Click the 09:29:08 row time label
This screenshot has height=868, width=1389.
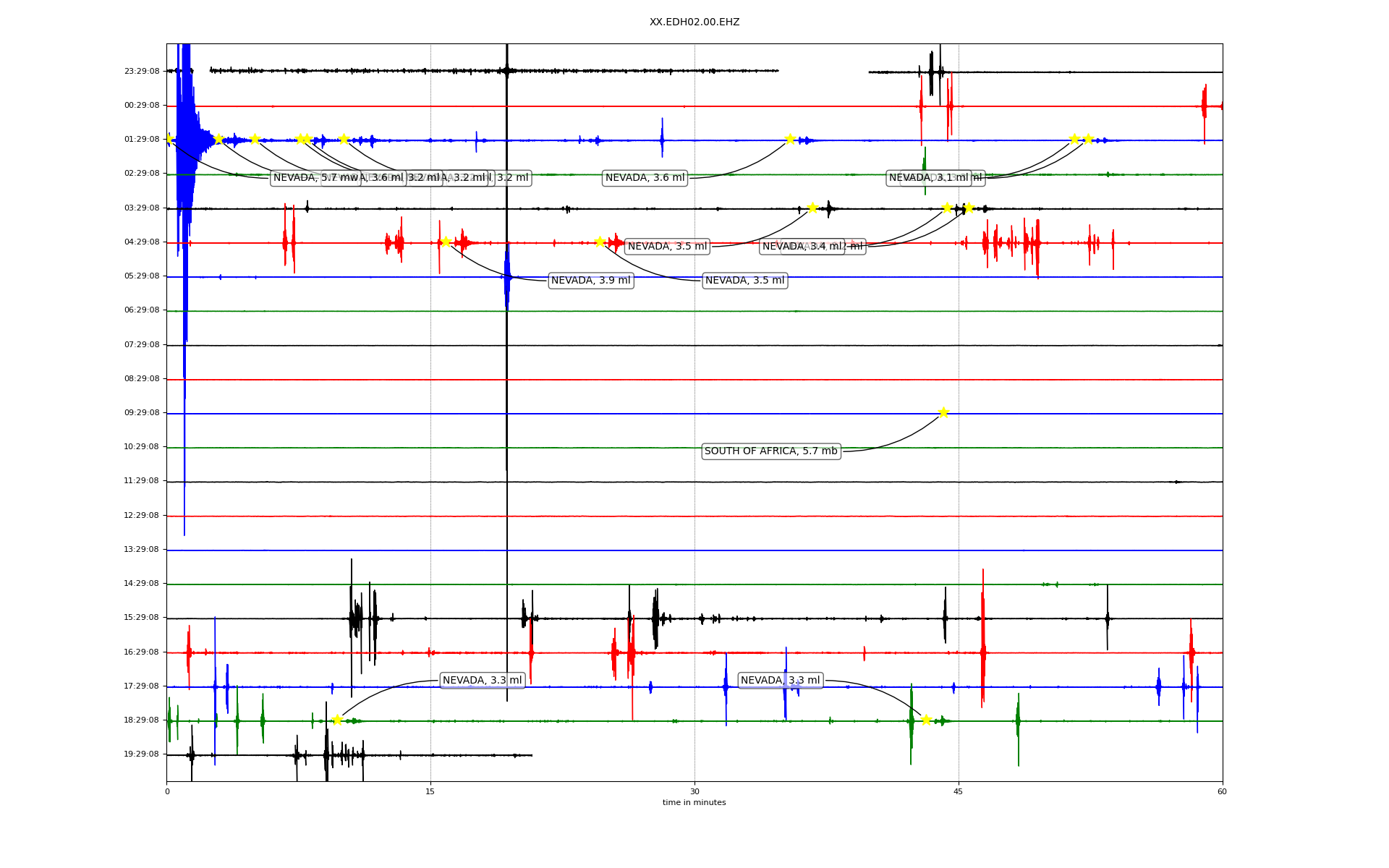(x=142, y=413)
